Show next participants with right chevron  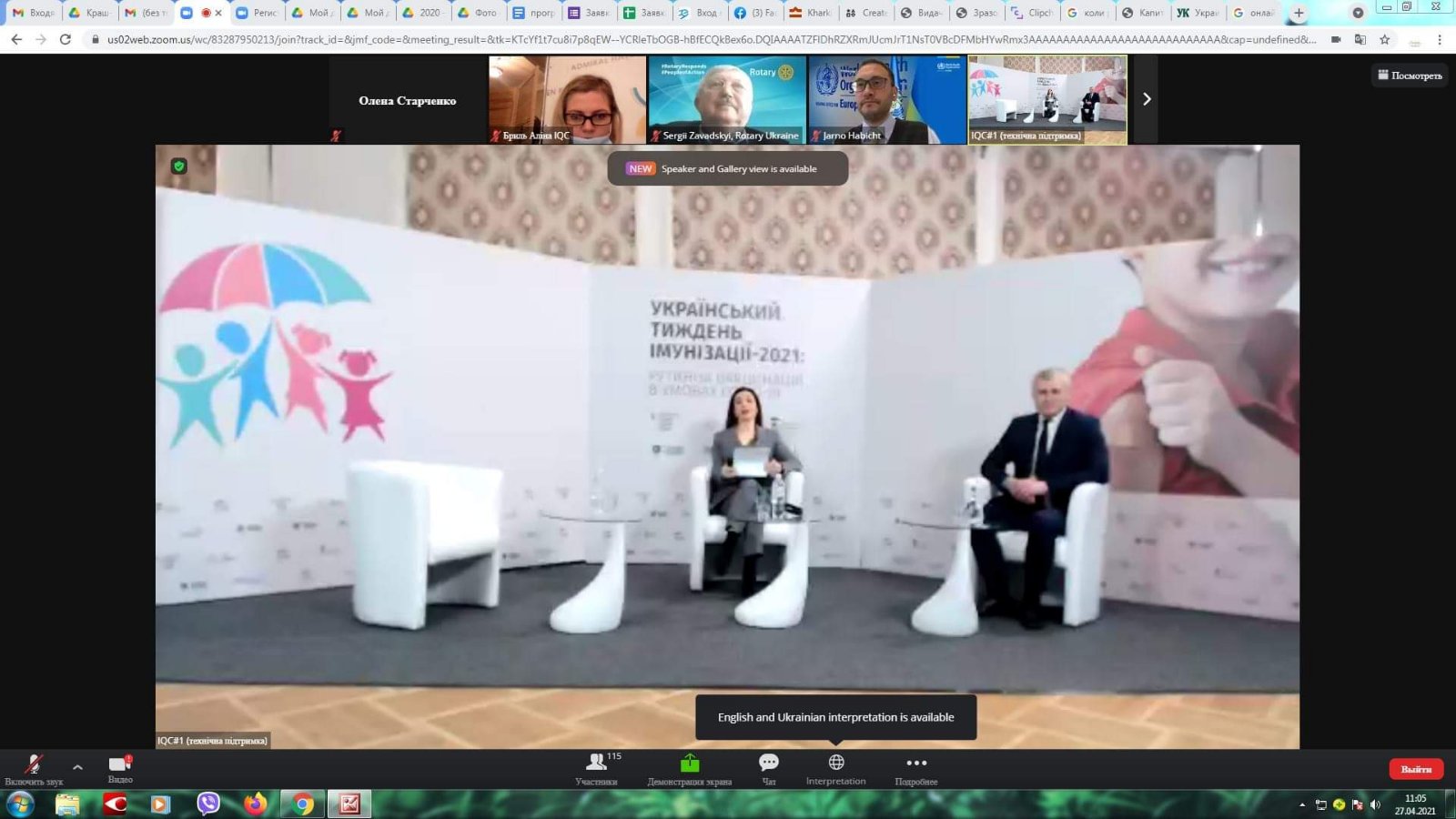click(x=1147, y=99)
